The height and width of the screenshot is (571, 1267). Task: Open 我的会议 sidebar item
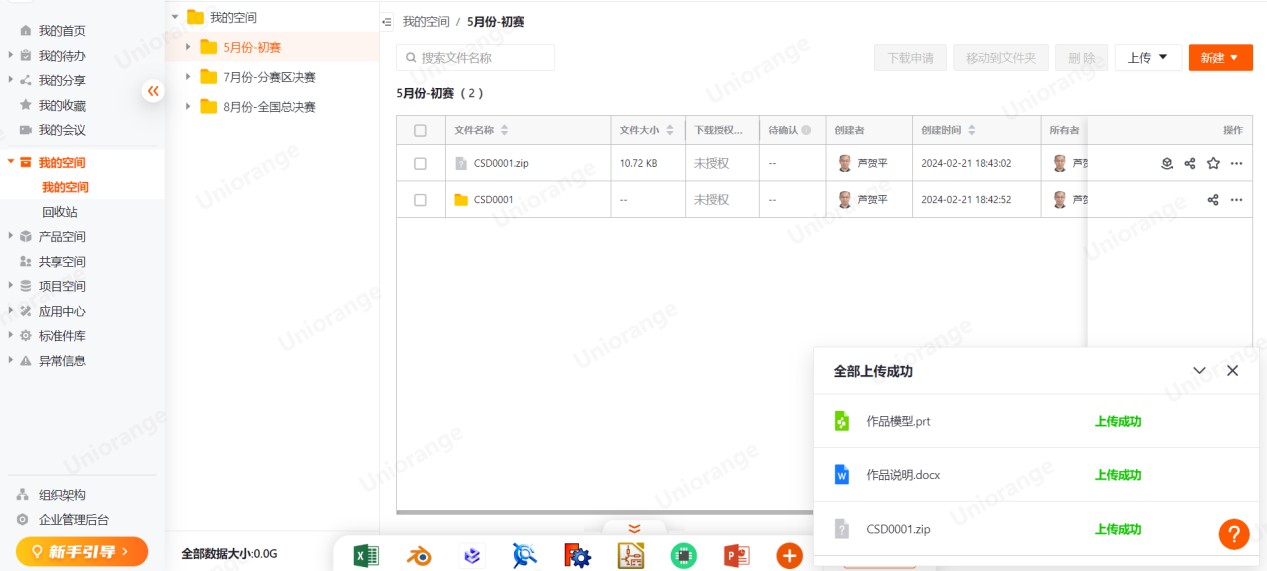coord(62,130)
